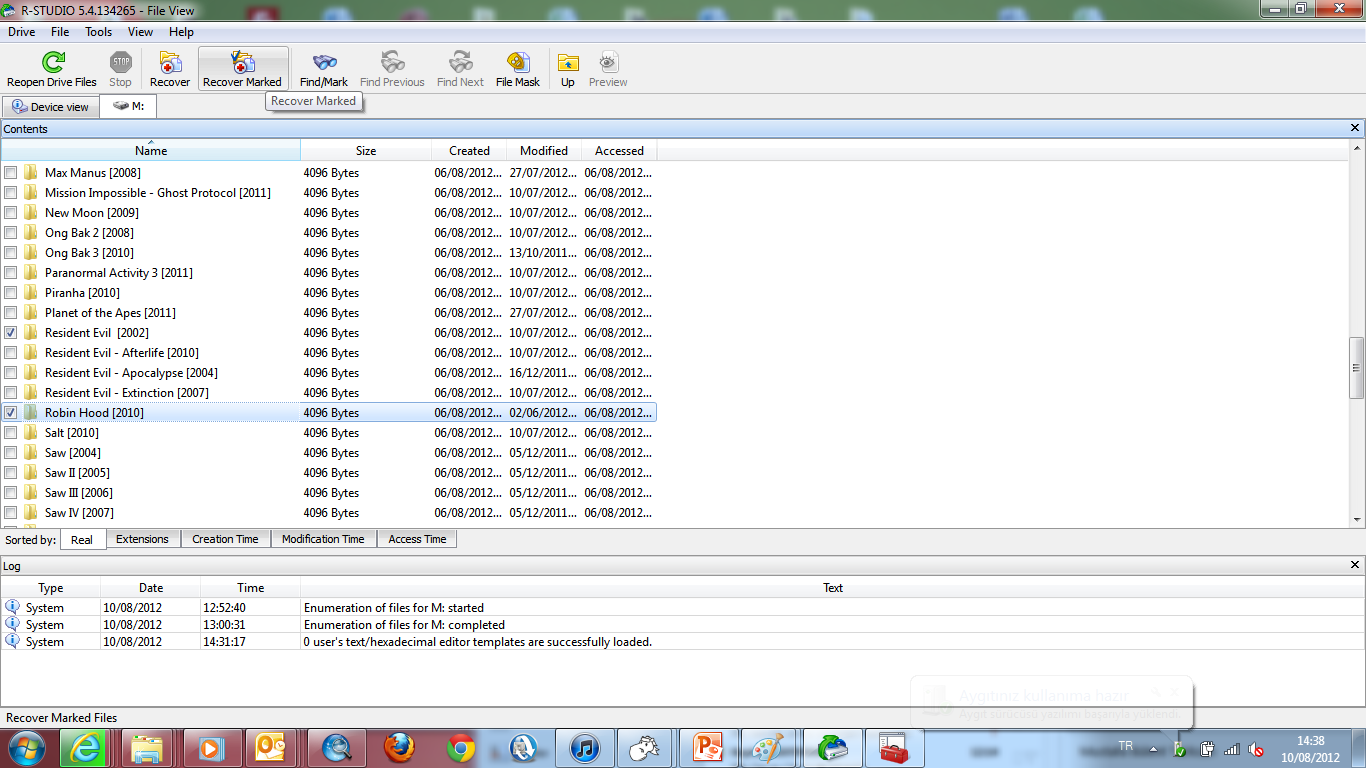Image resolution: width=1366 pixels, height=768 pixels.
Task: Click the taskbar clock showing 14:38
Action: (1310, 748)
